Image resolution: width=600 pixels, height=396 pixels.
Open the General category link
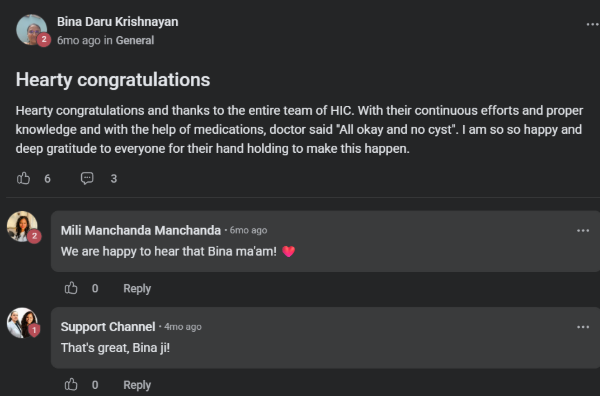click(135, 41)
